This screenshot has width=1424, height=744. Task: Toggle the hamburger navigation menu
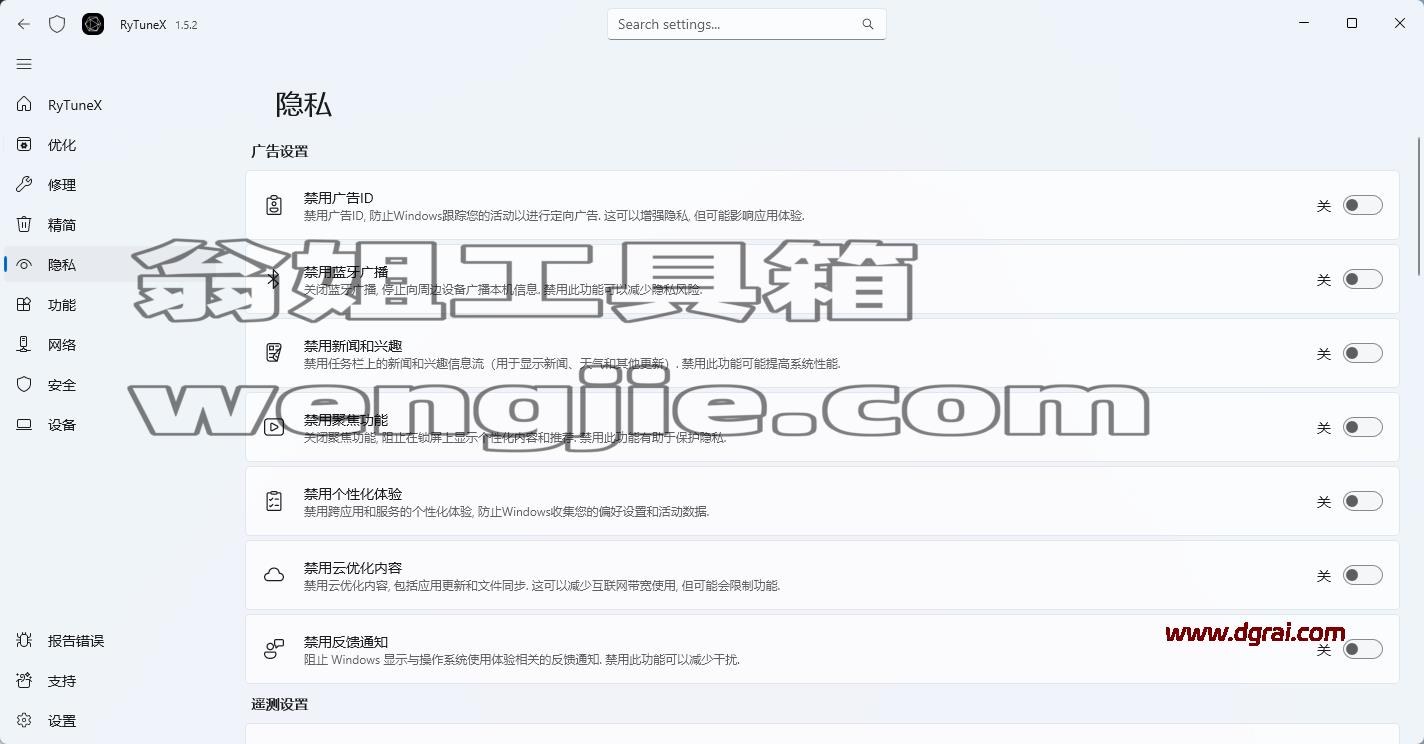pyautogui.click(x=24, y=64)
